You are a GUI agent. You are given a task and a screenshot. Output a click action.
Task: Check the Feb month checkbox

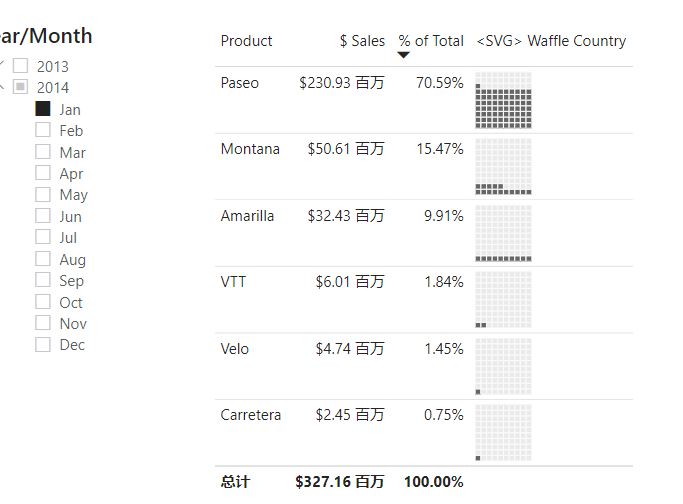point(43,130)
